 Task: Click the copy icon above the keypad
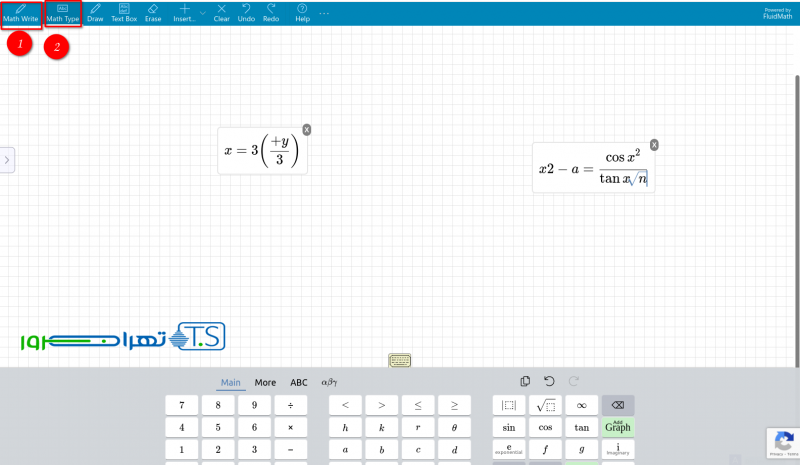(x=525, y=381)
